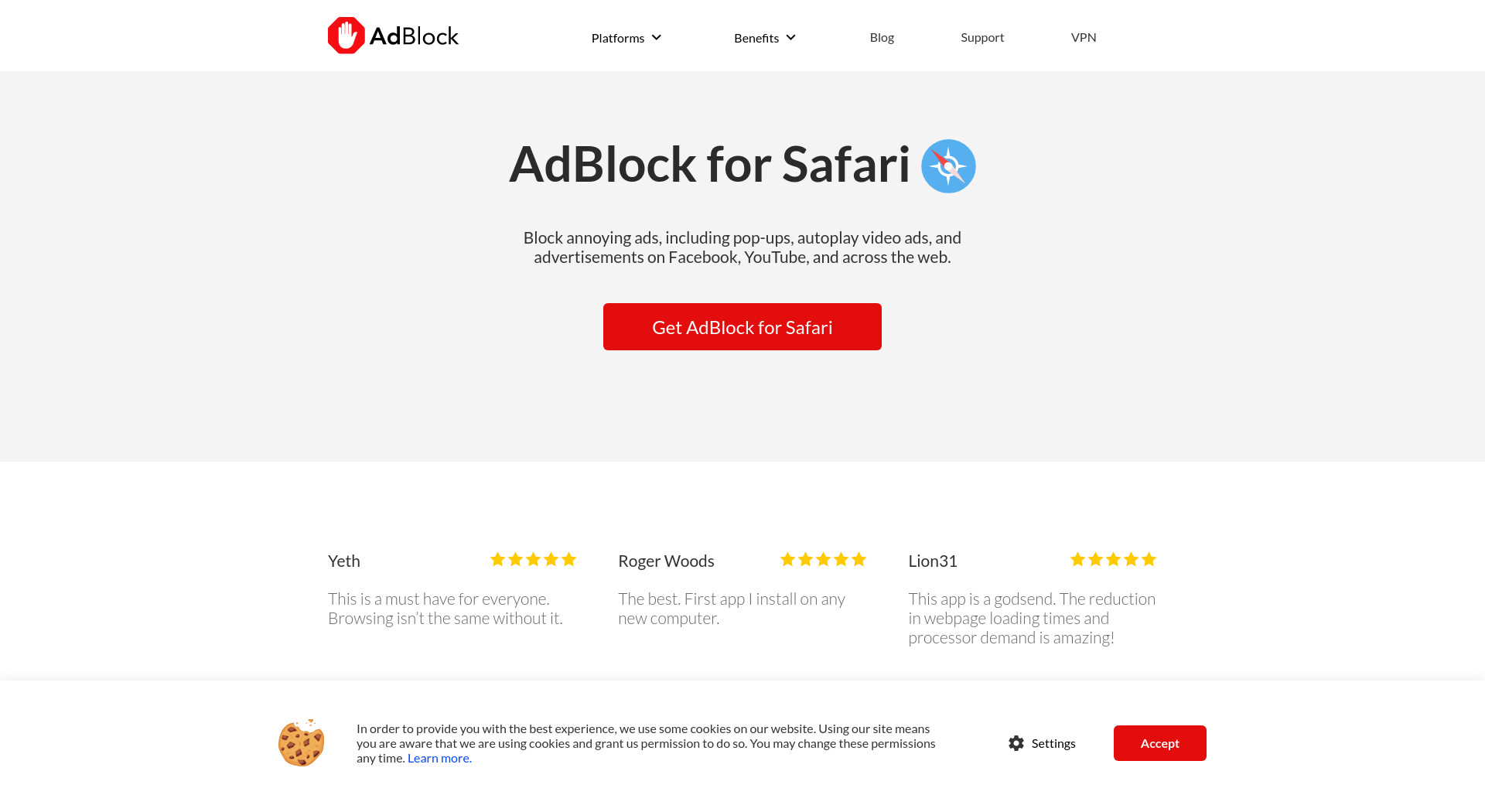Click the chevron next to Platforms
Viewport: 1485px width, 812px height.
pos(657,37)
